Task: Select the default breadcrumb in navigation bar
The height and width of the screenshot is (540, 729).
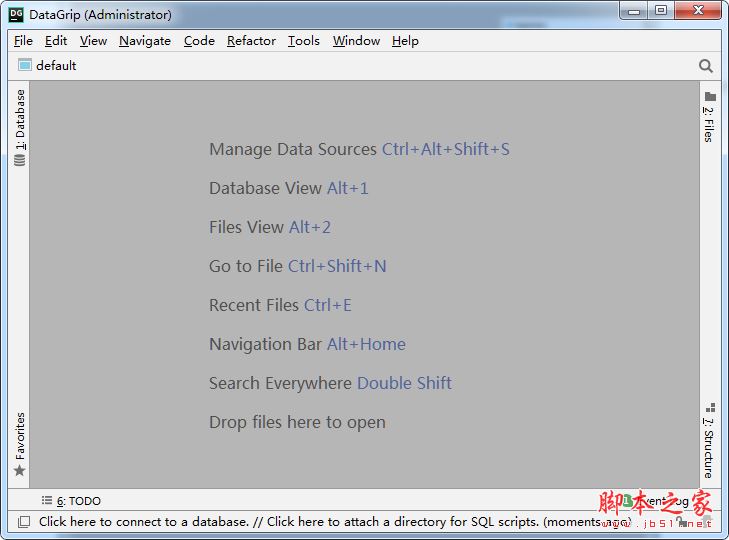Action: click(x=56, y=66)
